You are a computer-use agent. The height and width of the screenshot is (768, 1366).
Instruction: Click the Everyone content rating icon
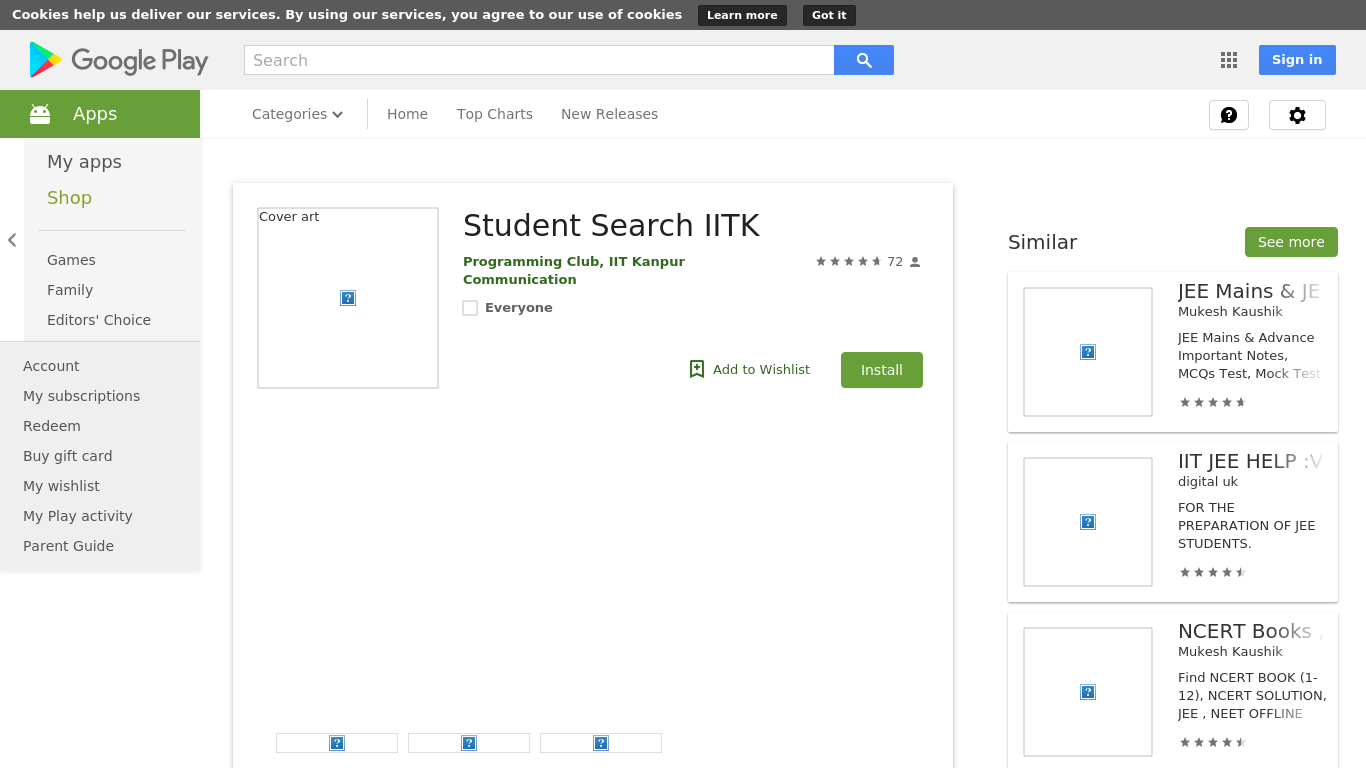coord(470,308)
